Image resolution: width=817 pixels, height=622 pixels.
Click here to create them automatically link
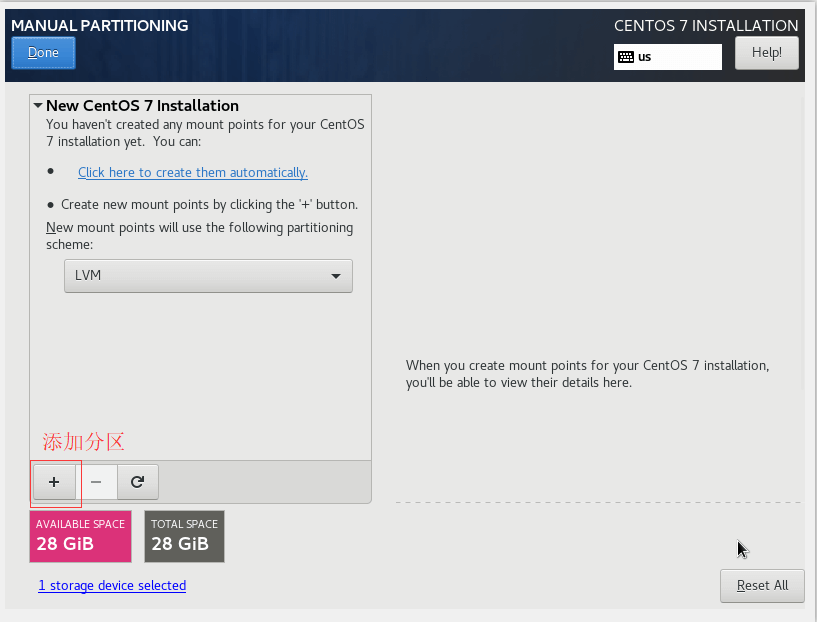193,172
